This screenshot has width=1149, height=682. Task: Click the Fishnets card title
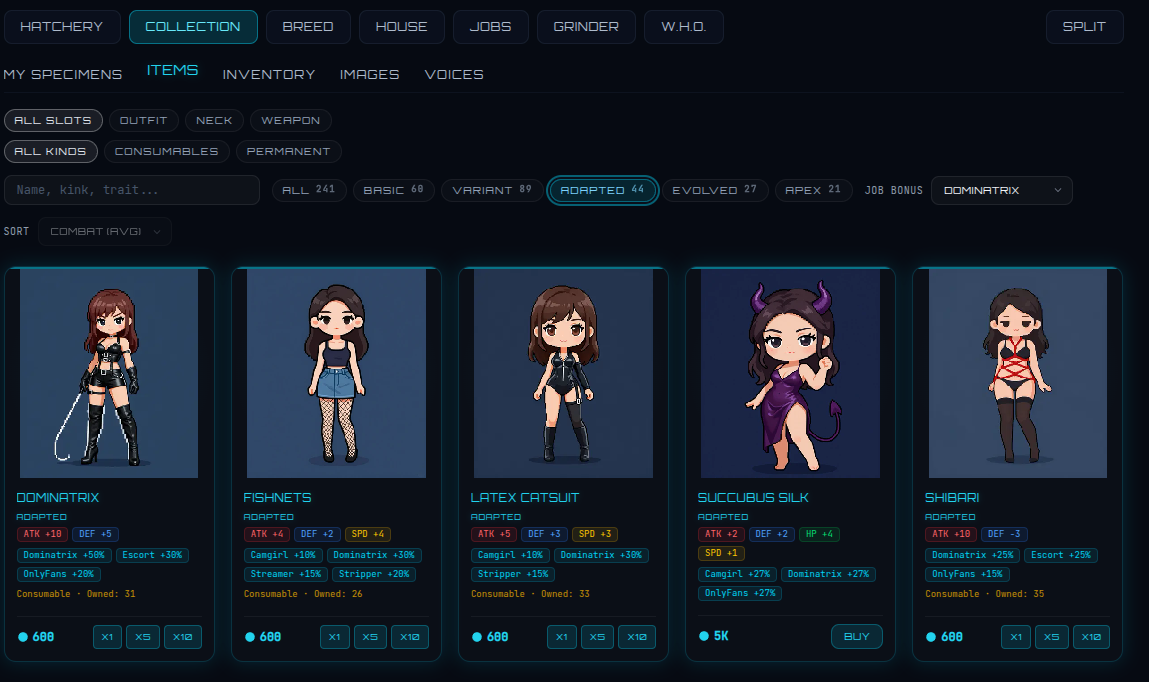277,497
